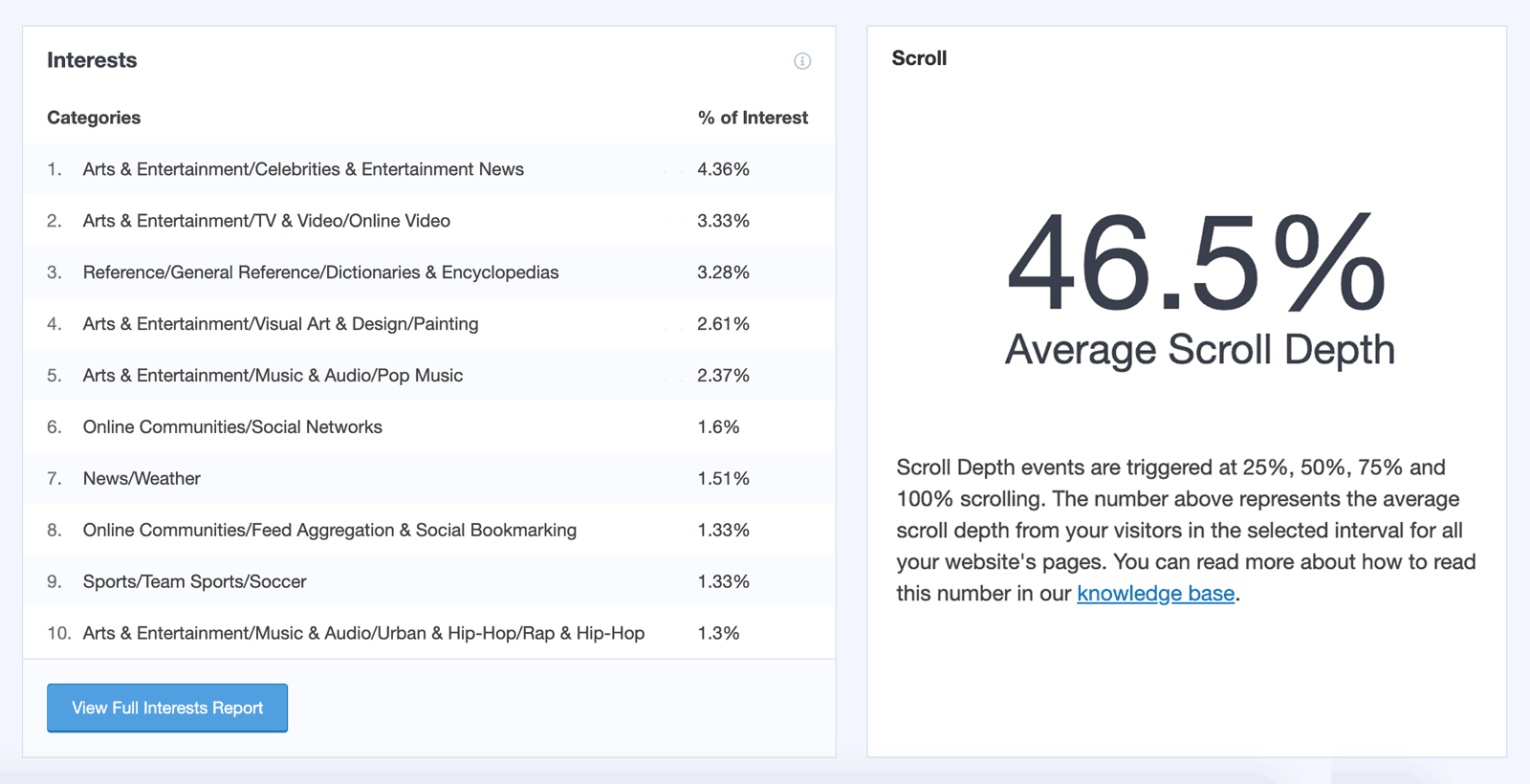1530x784 pixels.
Task: Click the Interests panel title
Action: pos(92,59)
